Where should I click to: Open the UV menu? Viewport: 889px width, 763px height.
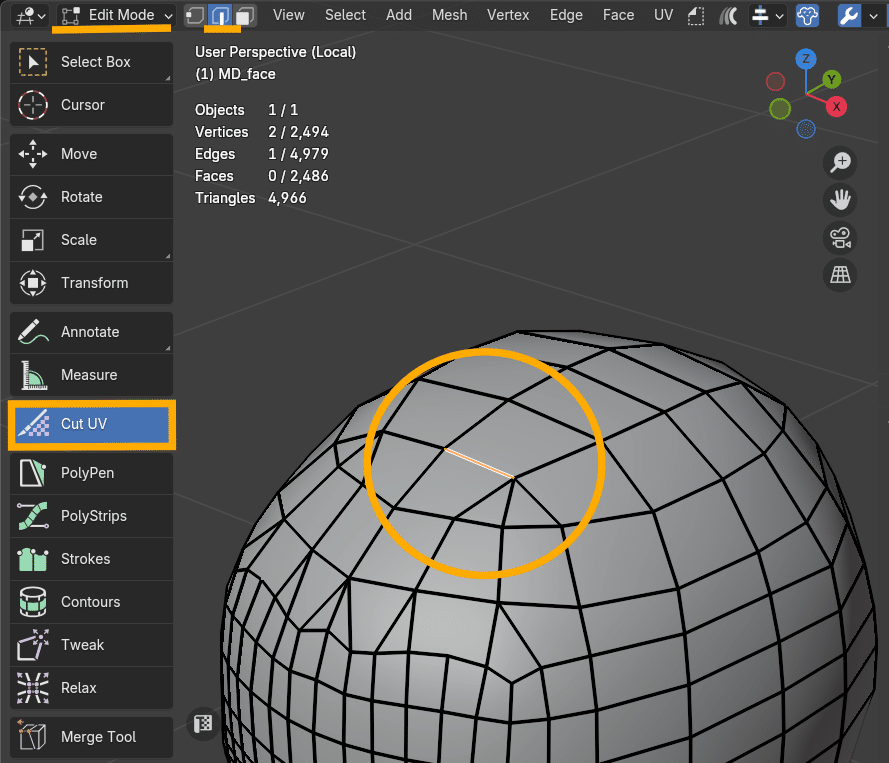(x=663, y=15)
